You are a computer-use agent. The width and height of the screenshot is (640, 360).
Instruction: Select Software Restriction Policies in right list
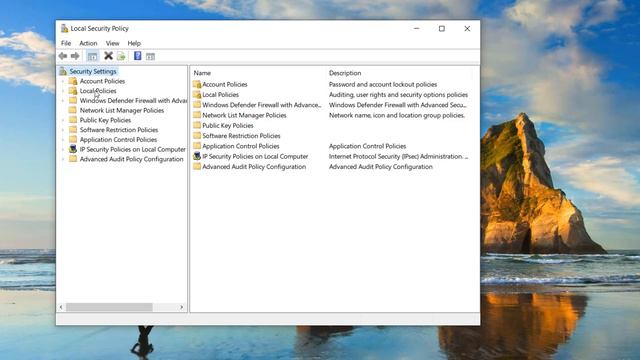coord(241,136)
